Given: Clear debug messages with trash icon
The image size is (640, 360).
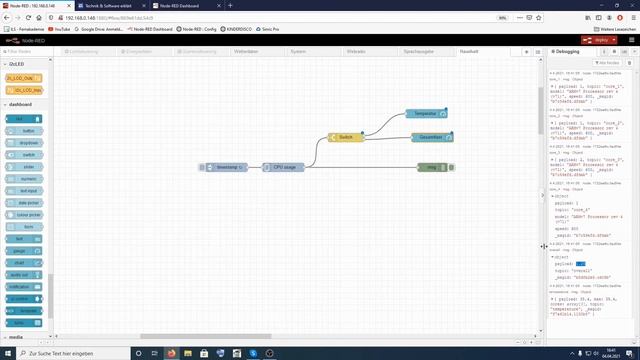Looking at the screenshot, I should click(x=629, y=63).
